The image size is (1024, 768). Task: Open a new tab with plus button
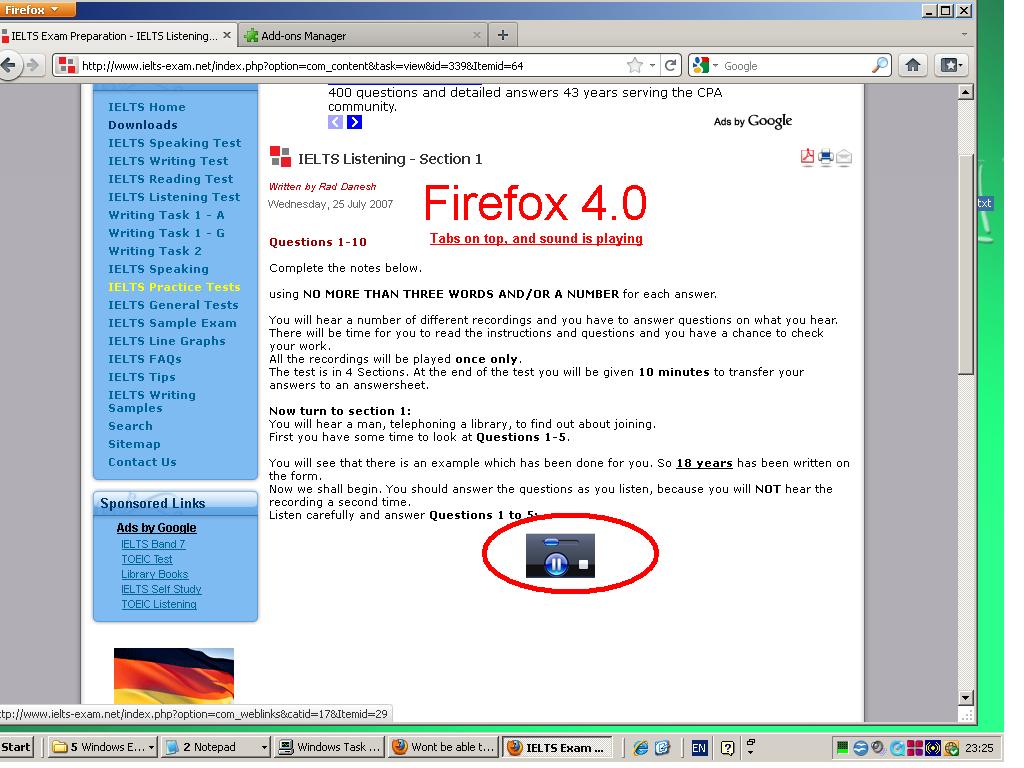point(502,35)
